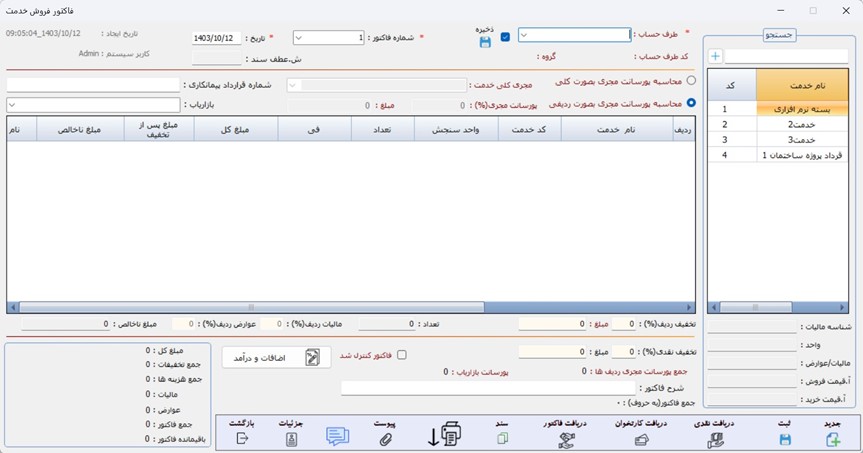Open جزئیات (details) icon
Viewport: 863px width, 453px height.
tap(290, 438)
